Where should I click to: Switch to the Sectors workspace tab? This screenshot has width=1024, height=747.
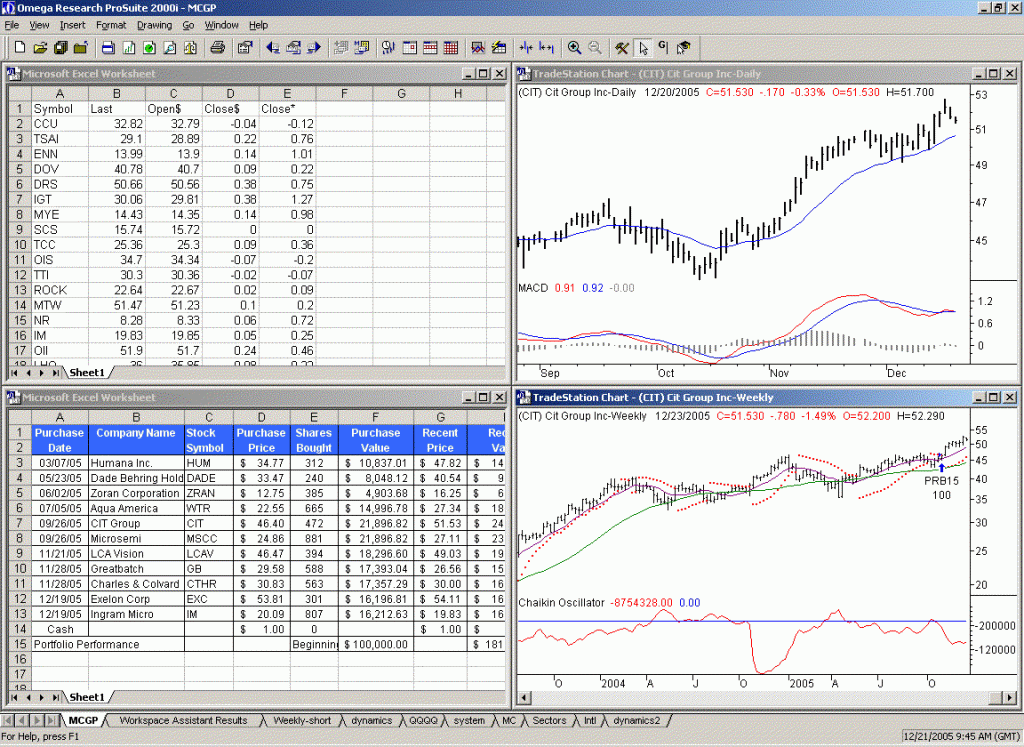point(549,720)
